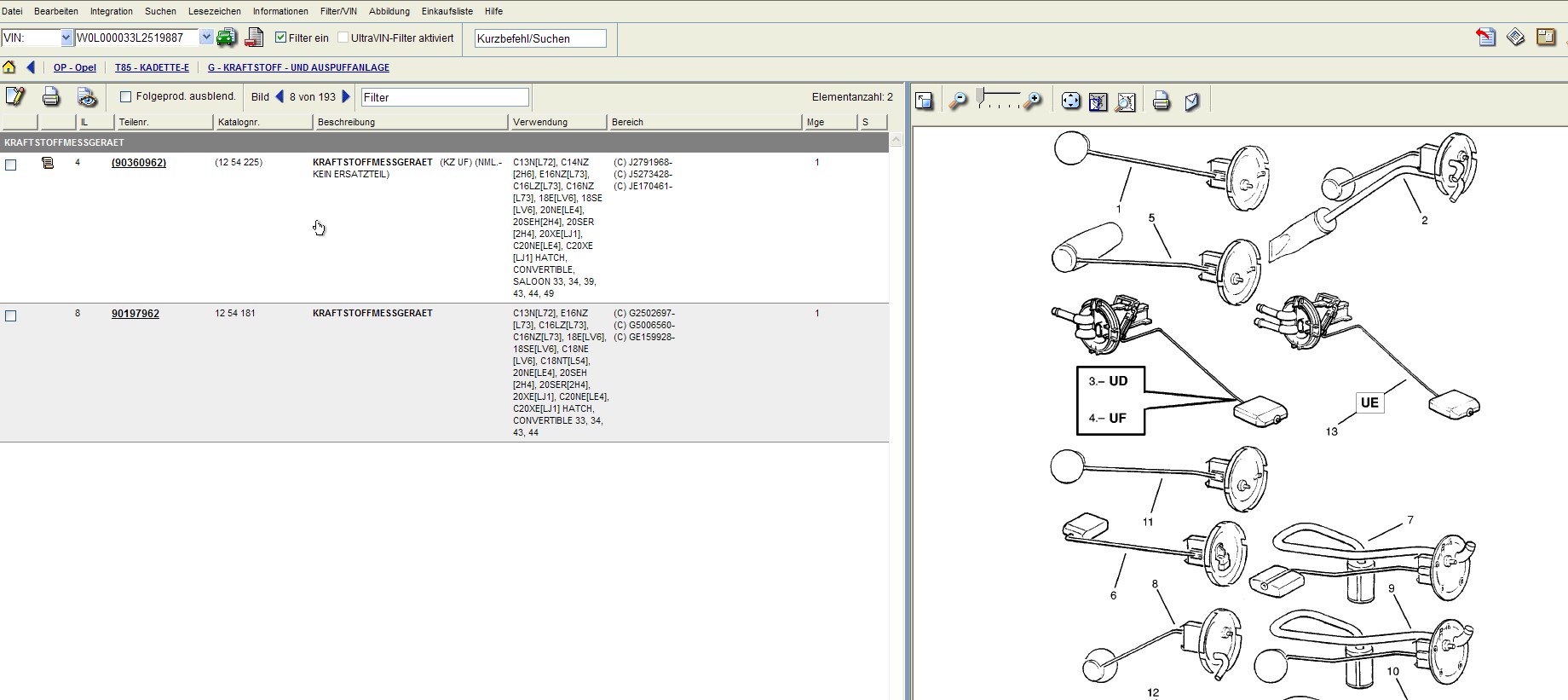Click the bulletin board icon at top right

coord(1546,38)
